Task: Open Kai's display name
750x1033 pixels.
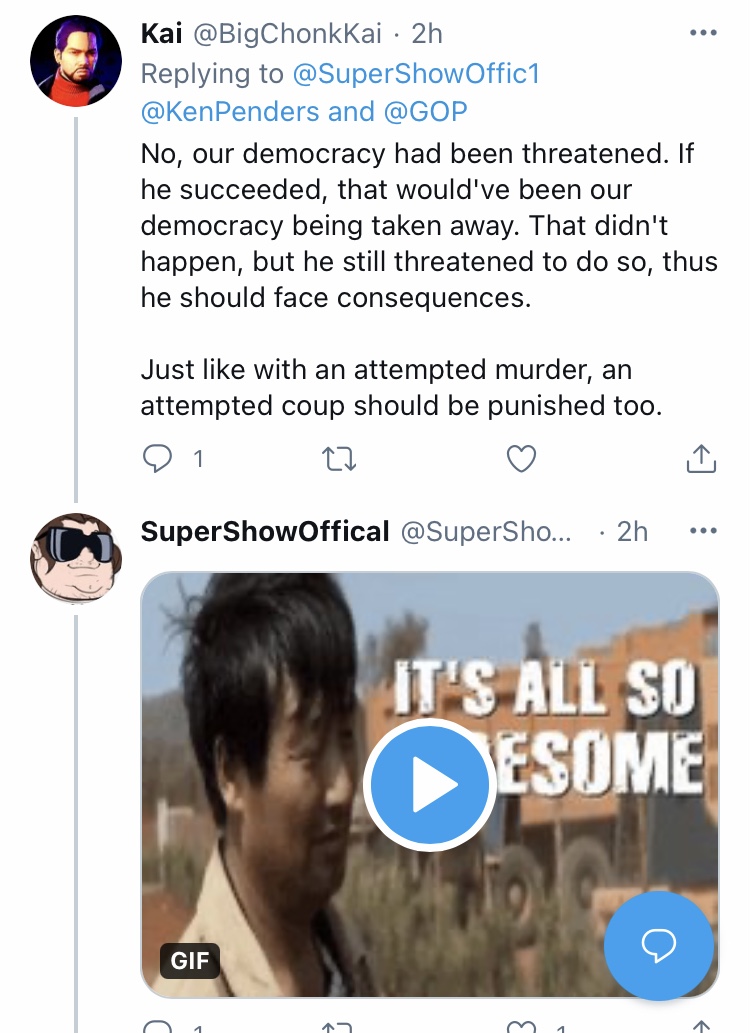Action: [161, 34]
